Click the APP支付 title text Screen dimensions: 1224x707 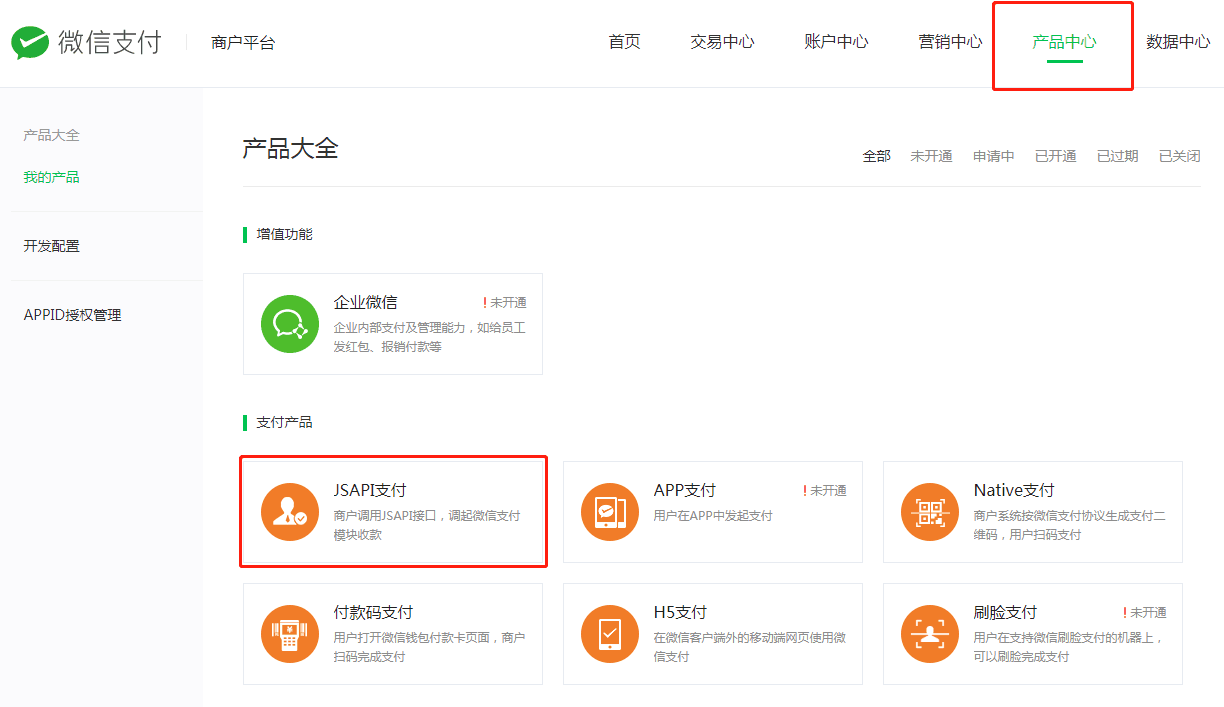tap(685, 490)
